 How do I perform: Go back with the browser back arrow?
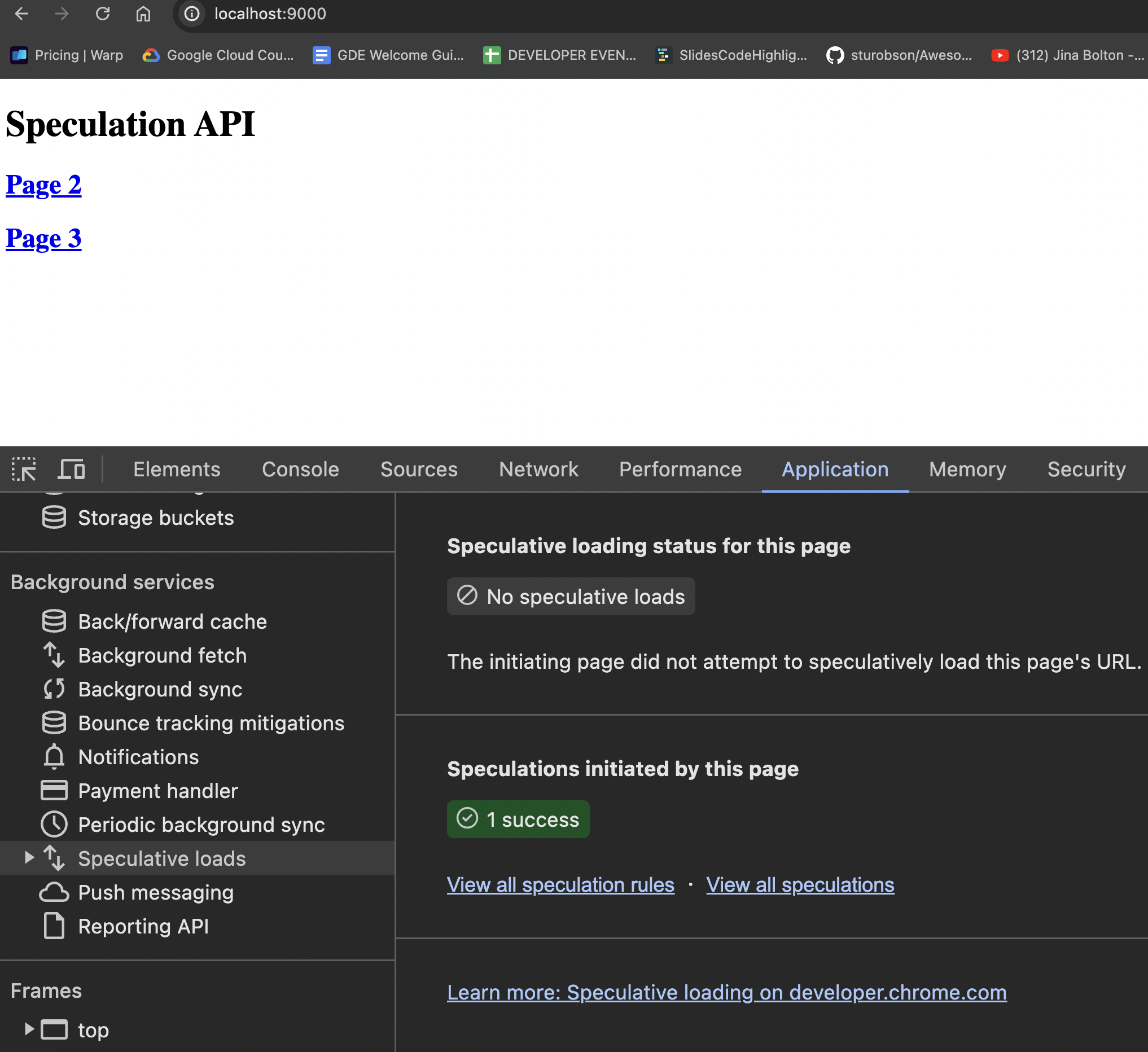click(21, 14)
